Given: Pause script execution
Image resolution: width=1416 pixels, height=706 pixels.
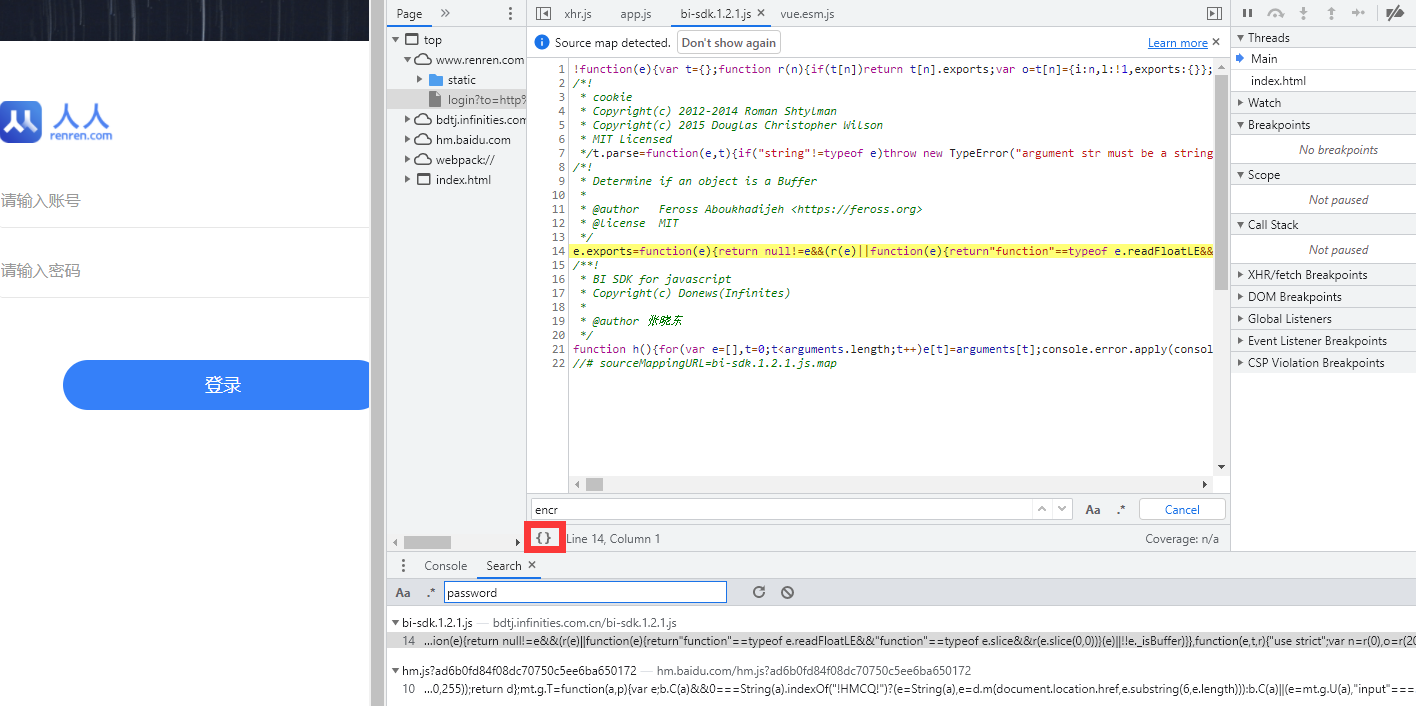Looking at the screenshot, I should point(1247,13).
